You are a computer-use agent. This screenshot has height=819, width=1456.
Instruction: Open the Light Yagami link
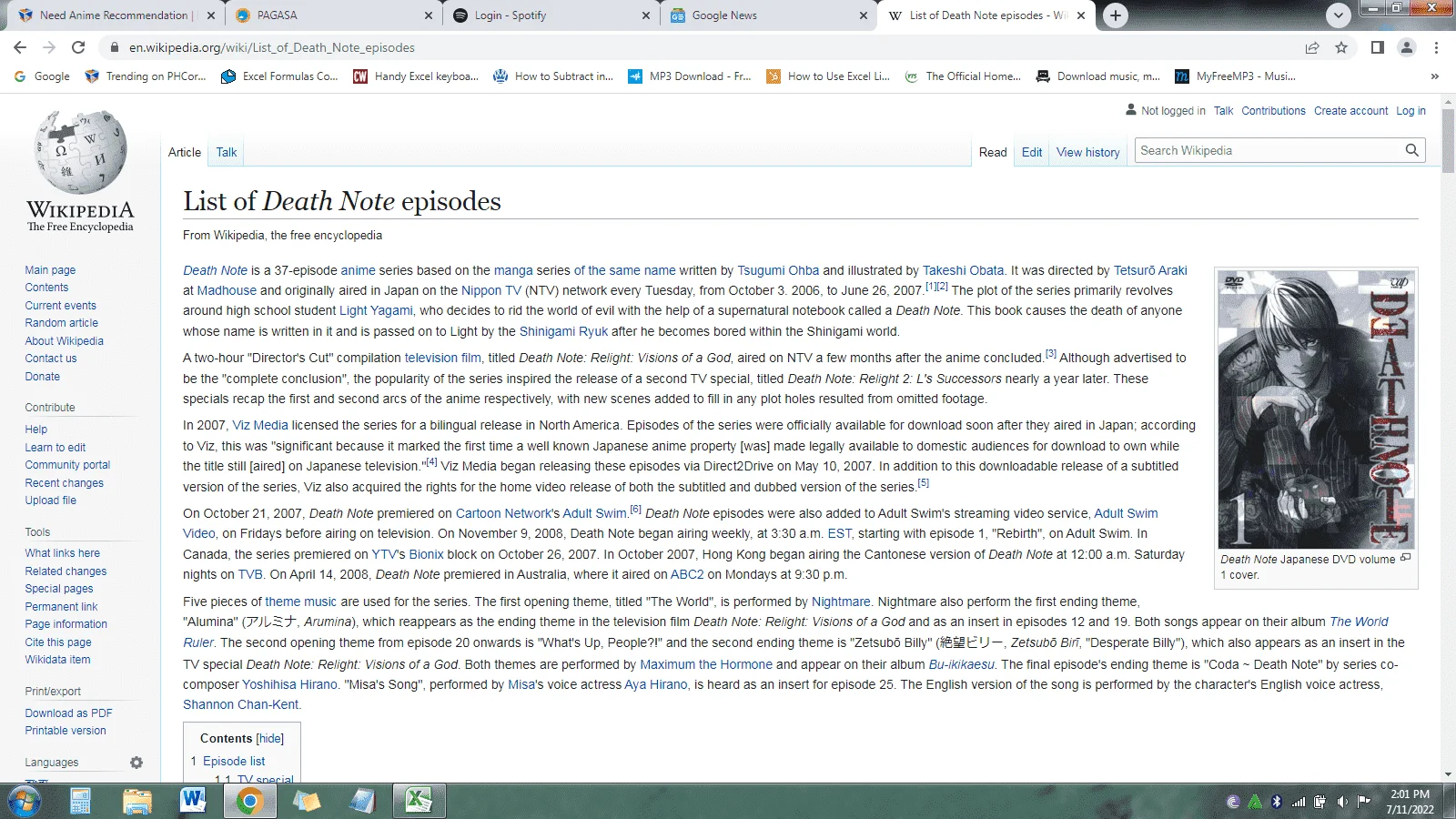click(x=376, y=310)
